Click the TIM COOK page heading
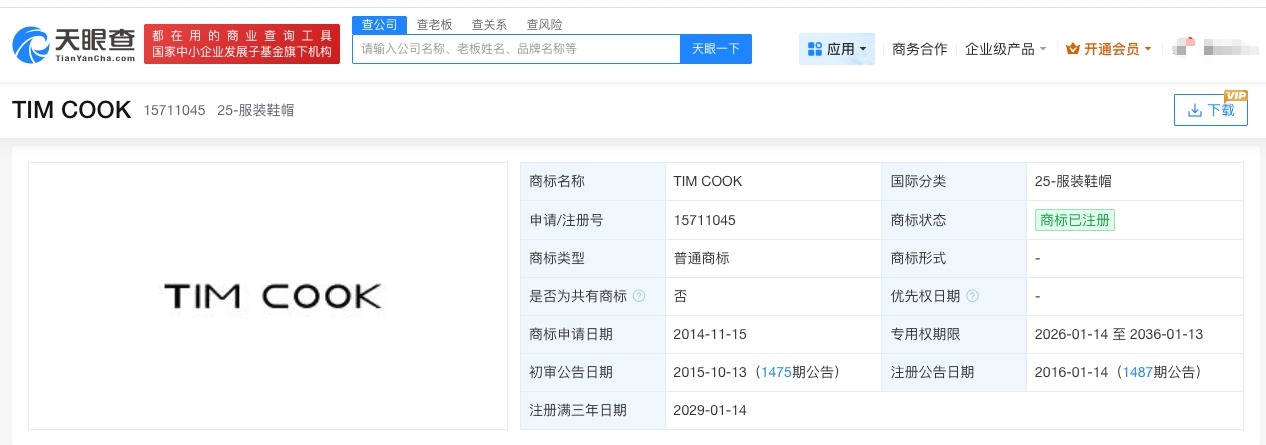The image size is (1266, 445). (x=72, y=110)
